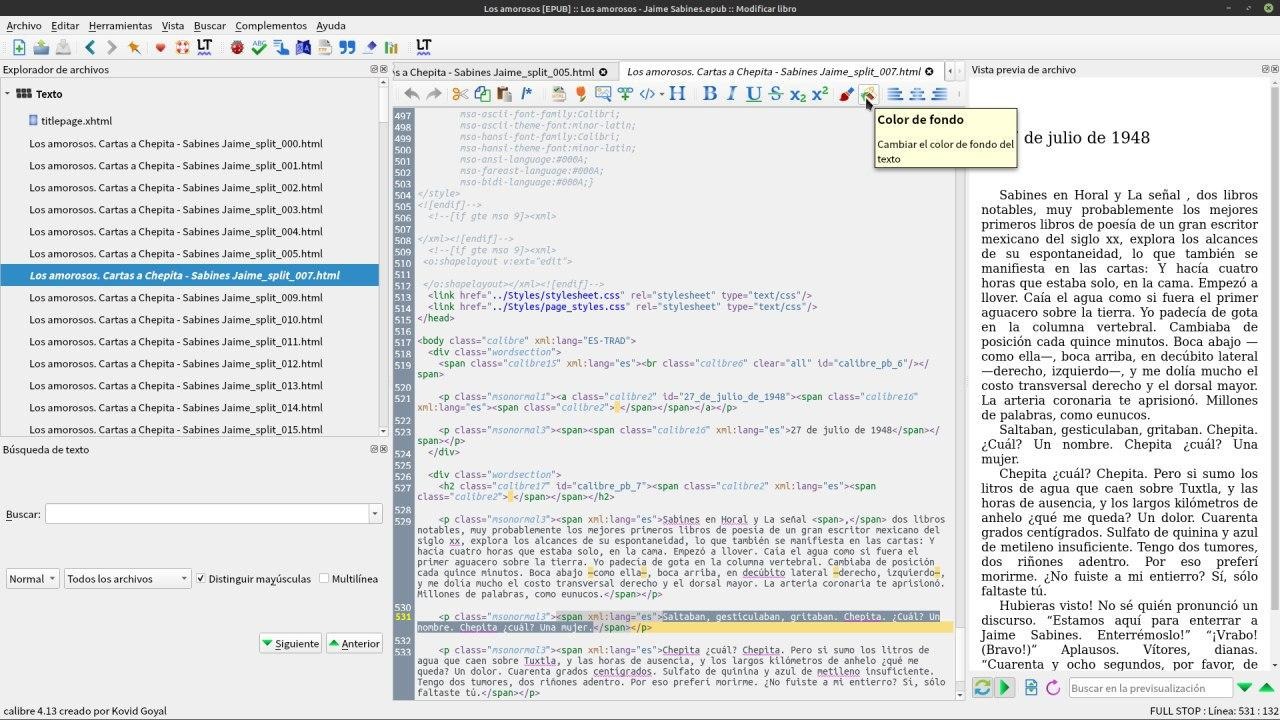
Task: Click the red paintbrush text color icon
Action: pyautogui.click(x=846, y=94)
